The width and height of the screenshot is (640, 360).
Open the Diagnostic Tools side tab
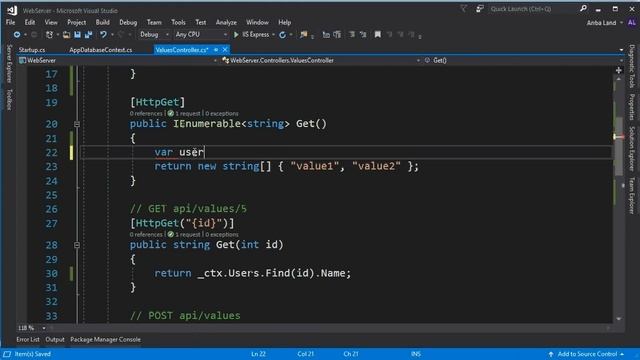point(631,66)
